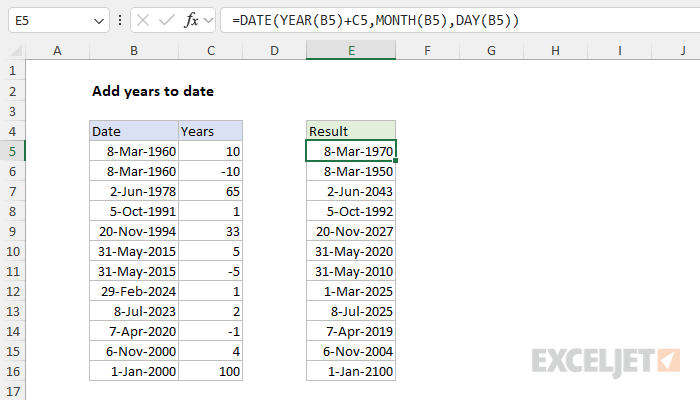Select result cell 8-Jul-2025

pyautogui.click(x=351, y=311)
